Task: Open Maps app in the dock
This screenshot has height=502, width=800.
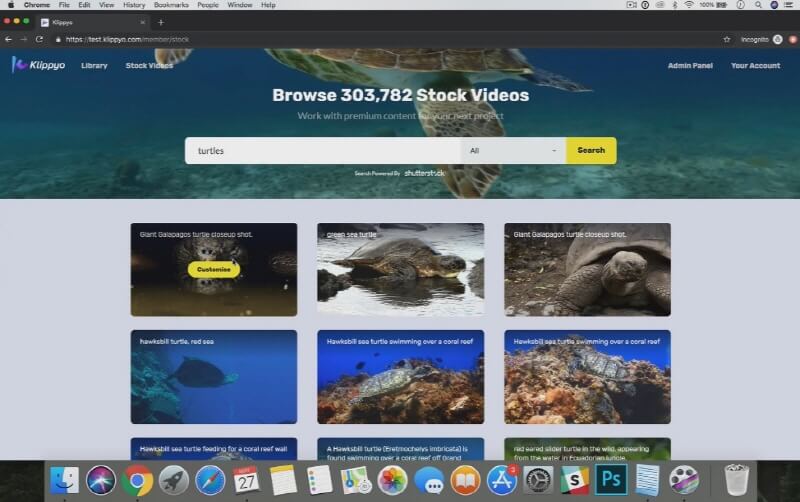Action: 356,480
